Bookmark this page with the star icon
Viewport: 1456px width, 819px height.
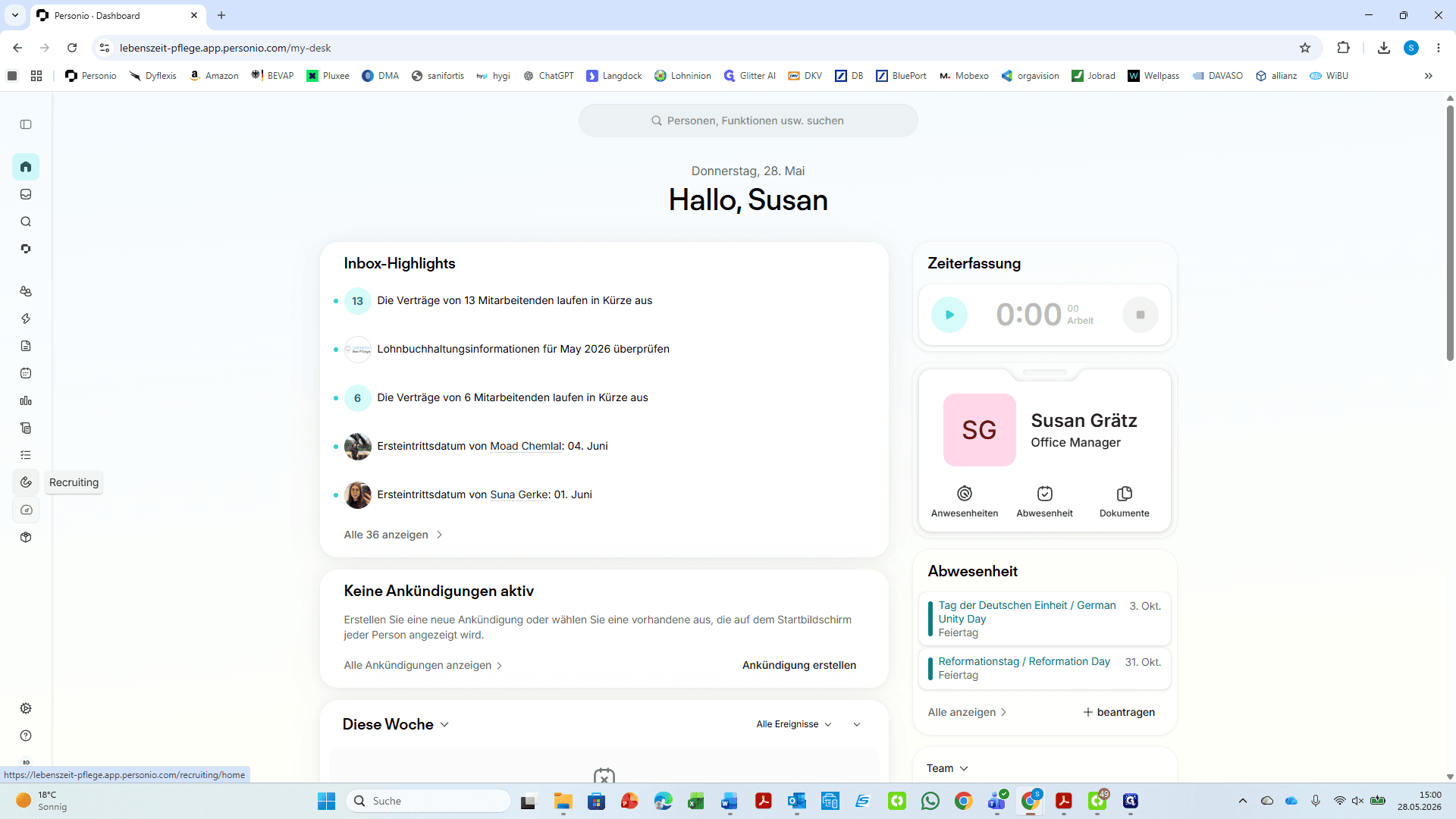tap(1305, 48)
